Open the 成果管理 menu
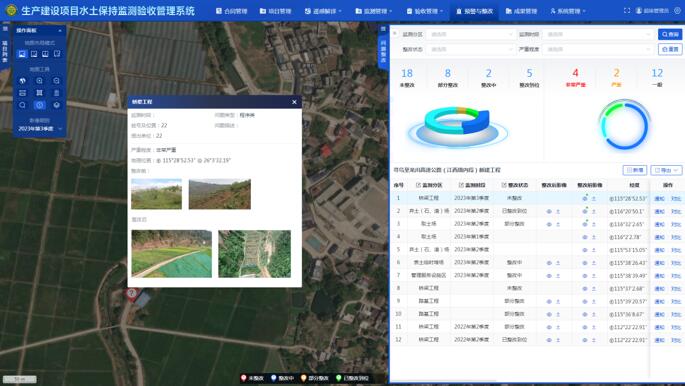This screenshot has width=685, height=386. coord(521,11)
